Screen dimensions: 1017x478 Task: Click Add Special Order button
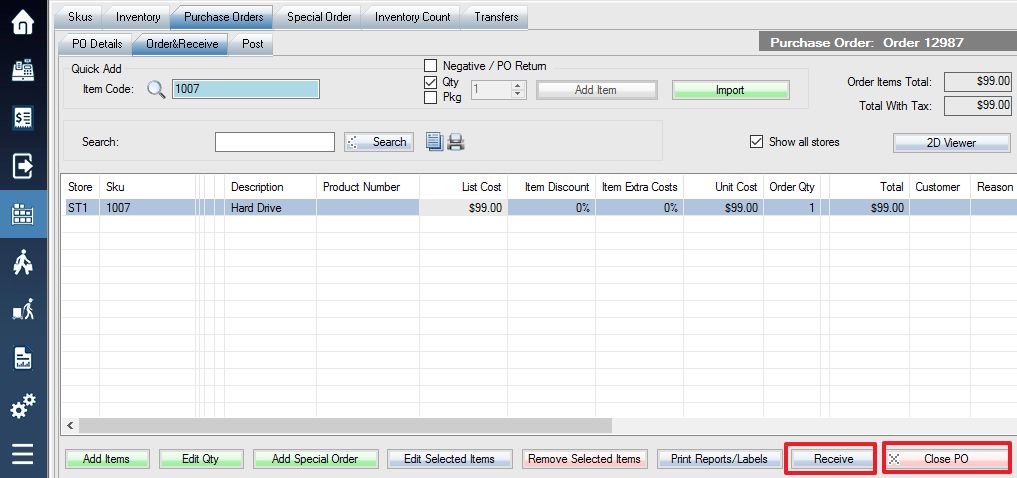click(315, 459)
